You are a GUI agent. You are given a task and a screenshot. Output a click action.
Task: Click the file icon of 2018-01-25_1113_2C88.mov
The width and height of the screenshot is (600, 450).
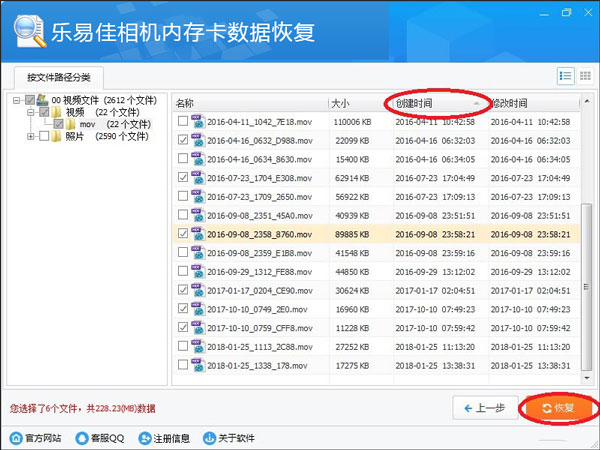pyautogui.click(x=198, y=346)
